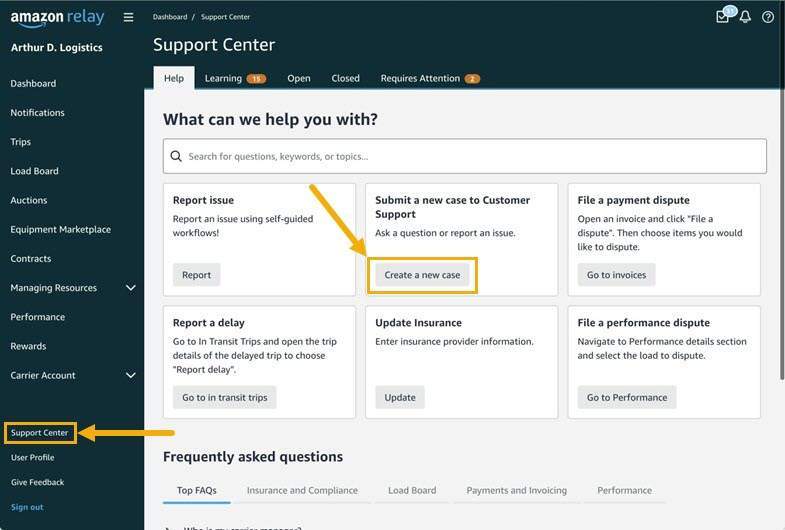Click the Create a new case button
The image size is (785, 530).
422,275
